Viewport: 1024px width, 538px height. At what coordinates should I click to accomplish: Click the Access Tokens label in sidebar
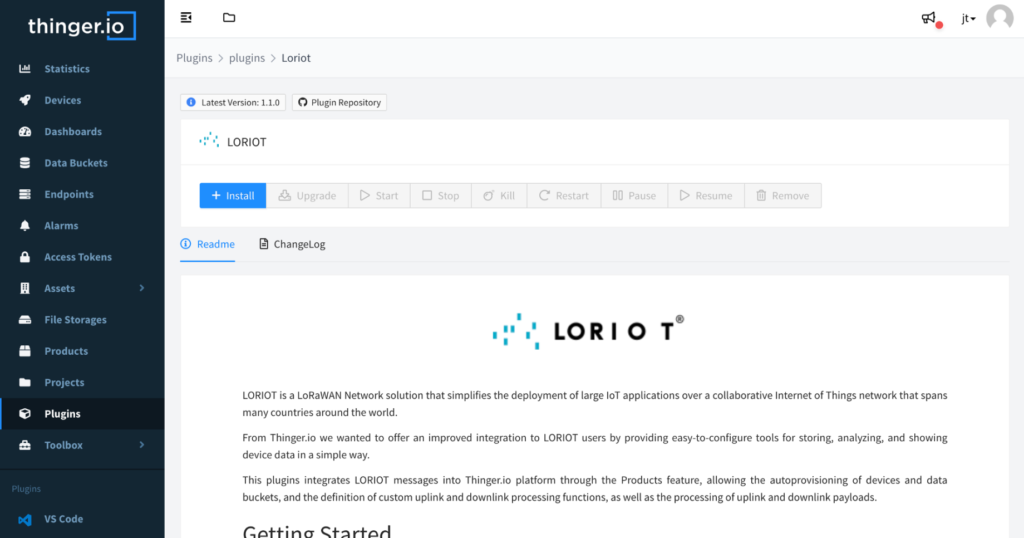pos(78,257)
